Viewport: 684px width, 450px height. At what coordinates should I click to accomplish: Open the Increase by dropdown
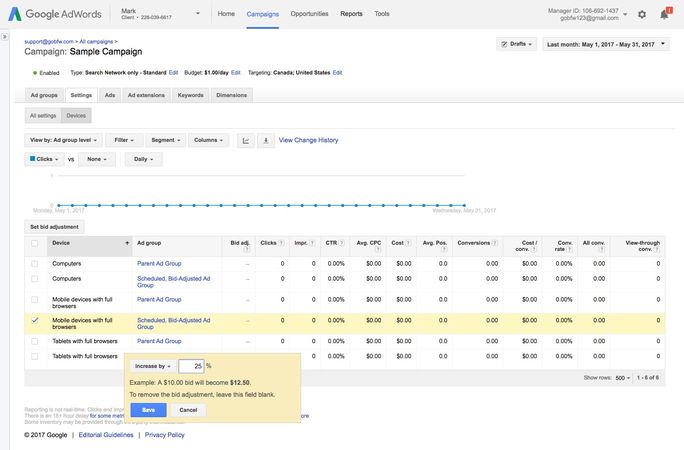point(153,366)
